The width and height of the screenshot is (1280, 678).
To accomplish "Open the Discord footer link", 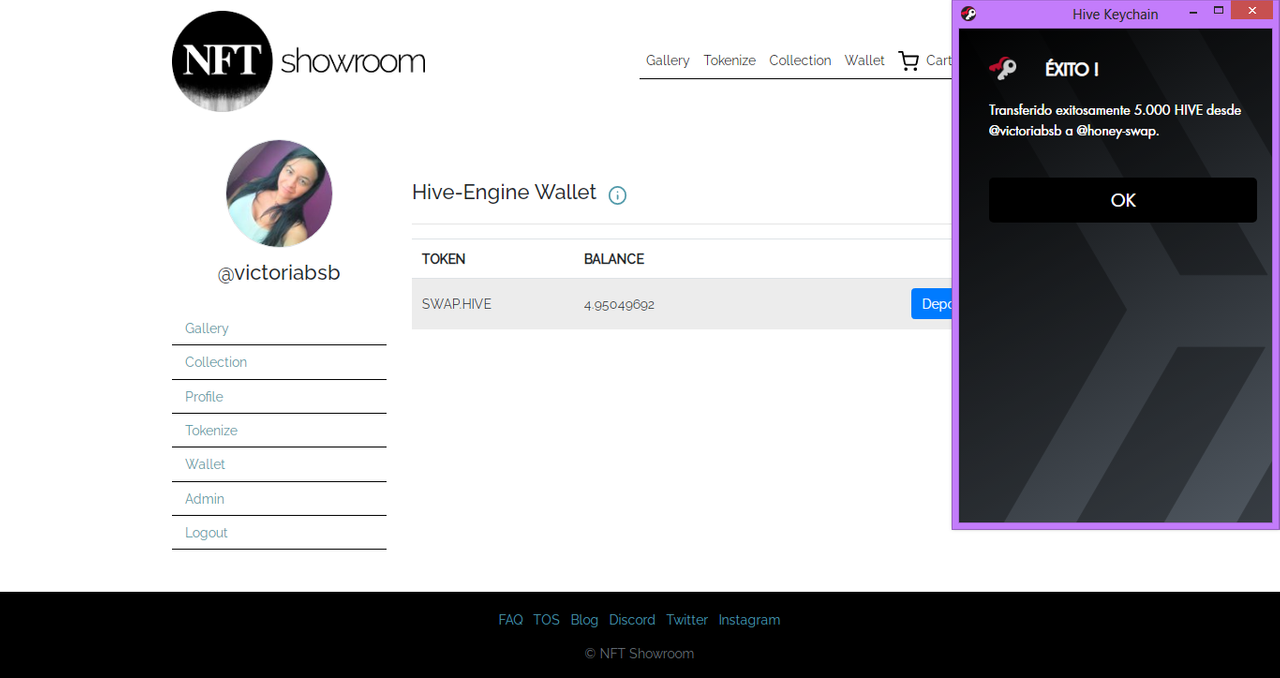I will pos(632,620).
